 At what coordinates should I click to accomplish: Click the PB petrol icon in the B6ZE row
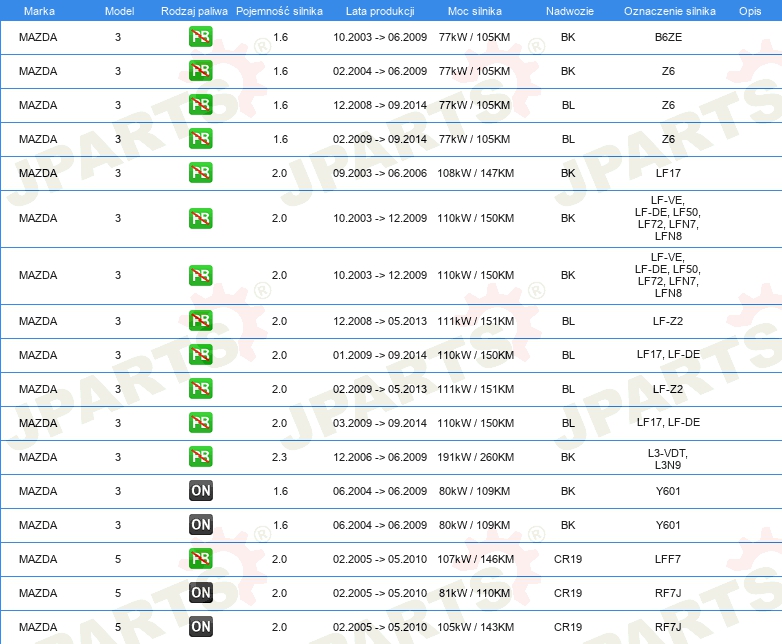(200, 38)
